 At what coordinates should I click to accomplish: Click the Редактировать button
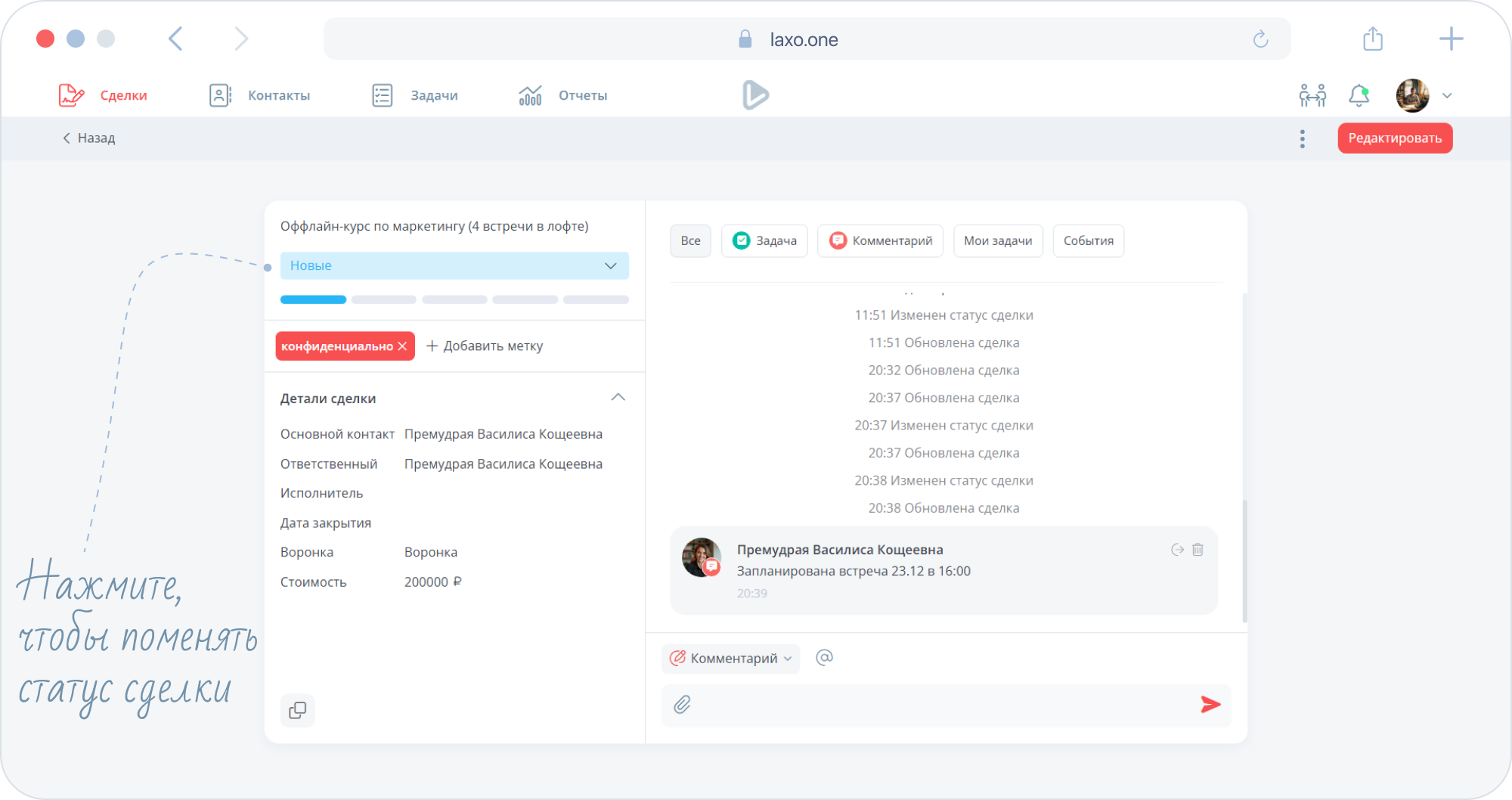1395,138
